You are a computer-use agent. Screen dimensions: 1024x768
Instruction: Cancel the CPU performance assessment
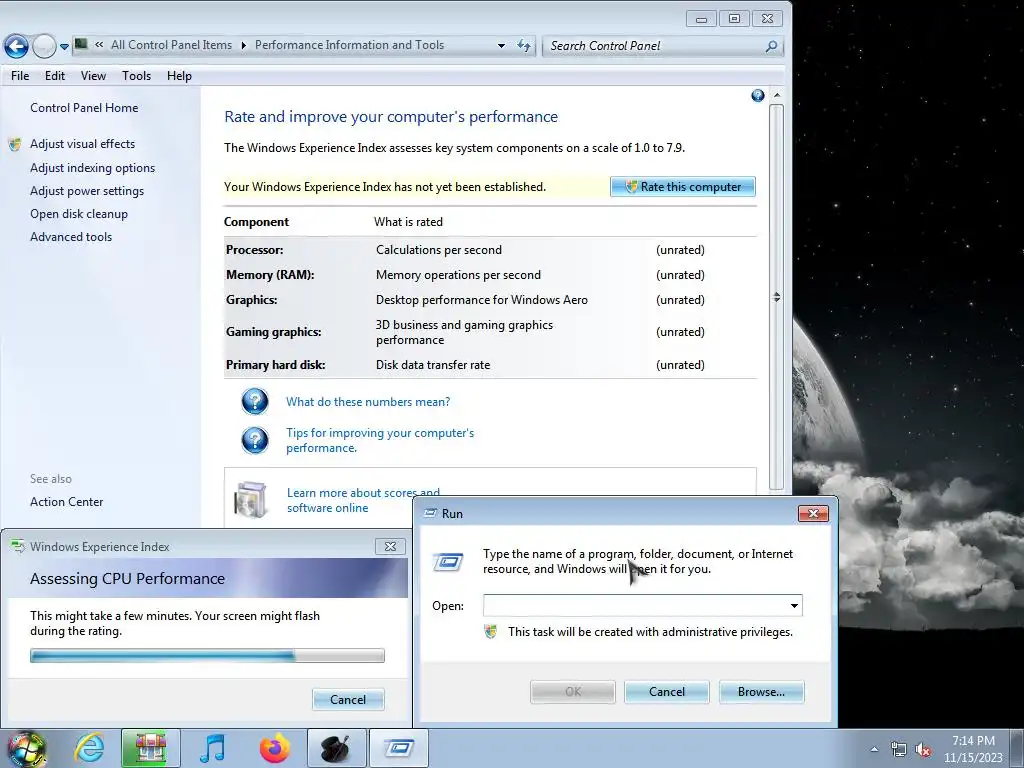coord(348,699)
